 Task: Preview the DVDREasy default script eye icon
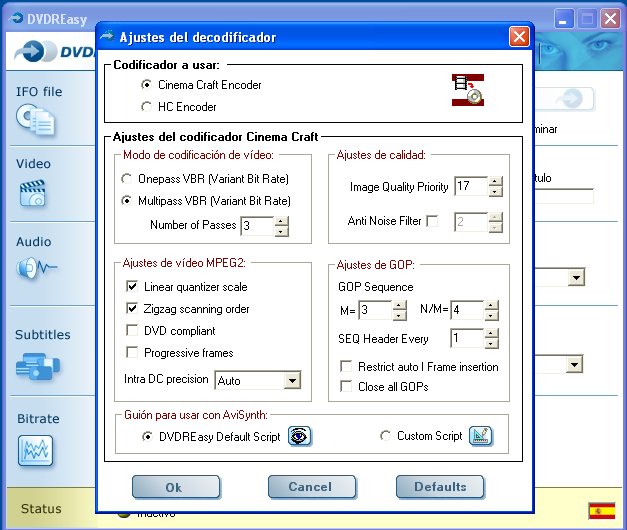(300, 436)
